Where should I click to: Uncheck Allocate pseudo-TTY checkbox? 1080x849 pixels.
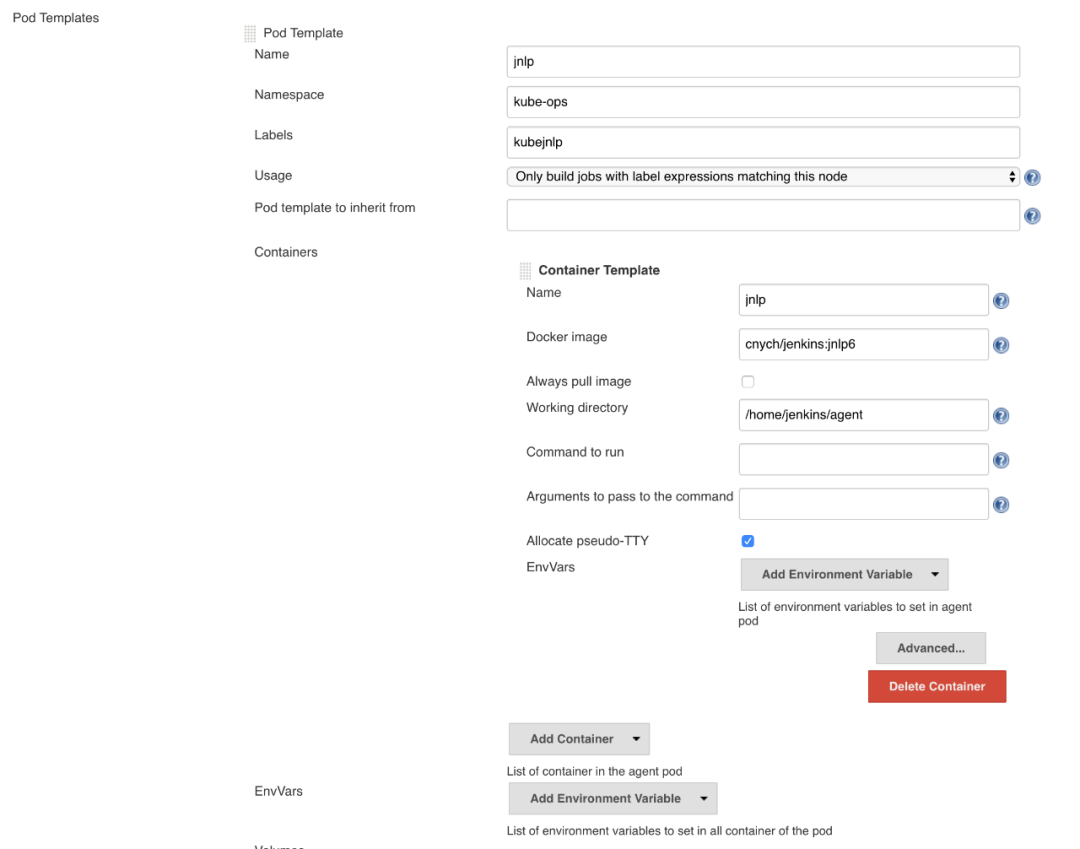(x=747, y=541)
